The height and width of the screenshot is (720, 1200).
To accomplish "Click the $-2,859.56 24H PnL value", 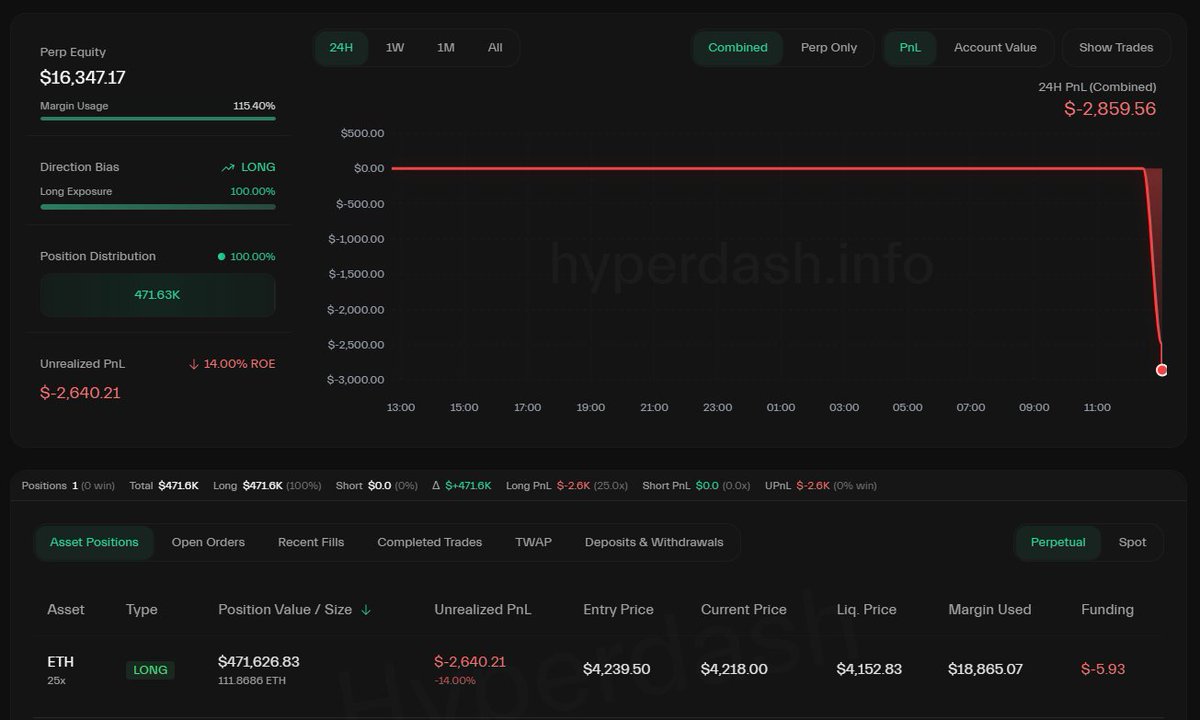I will point(1110,108).
